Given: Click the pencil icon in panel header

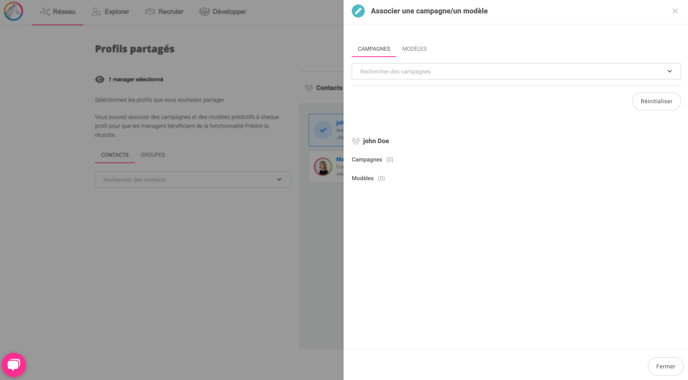Looking at the screenshot, I should (x=358, y=11).
